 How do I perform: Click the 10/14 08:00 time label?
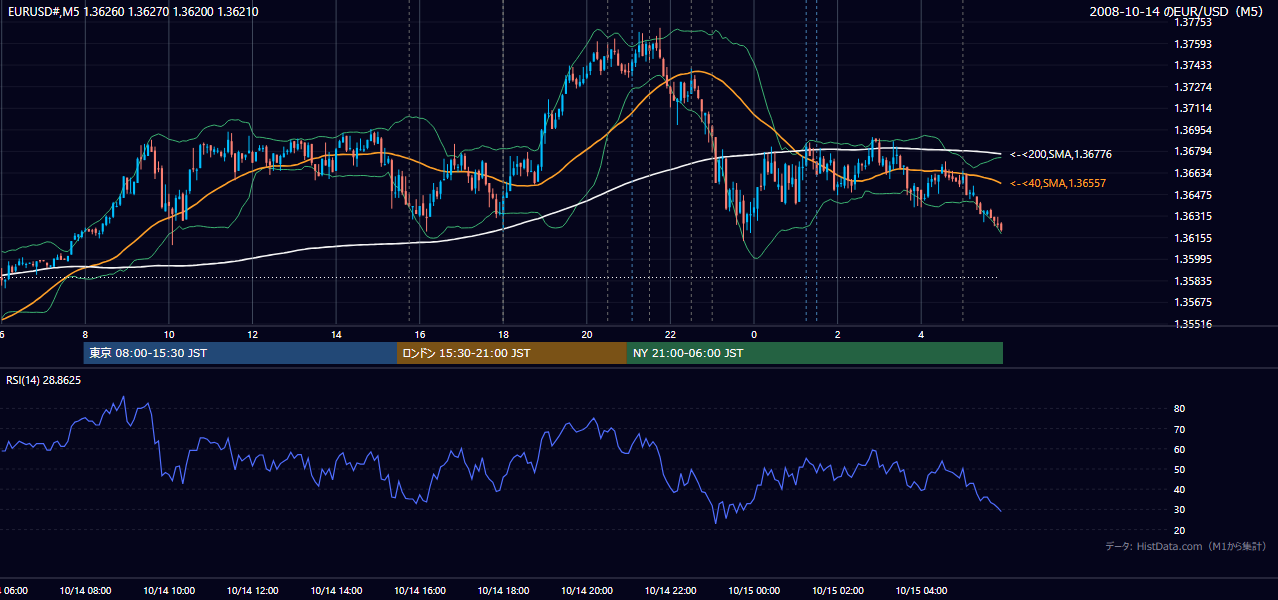click(85, 591)
